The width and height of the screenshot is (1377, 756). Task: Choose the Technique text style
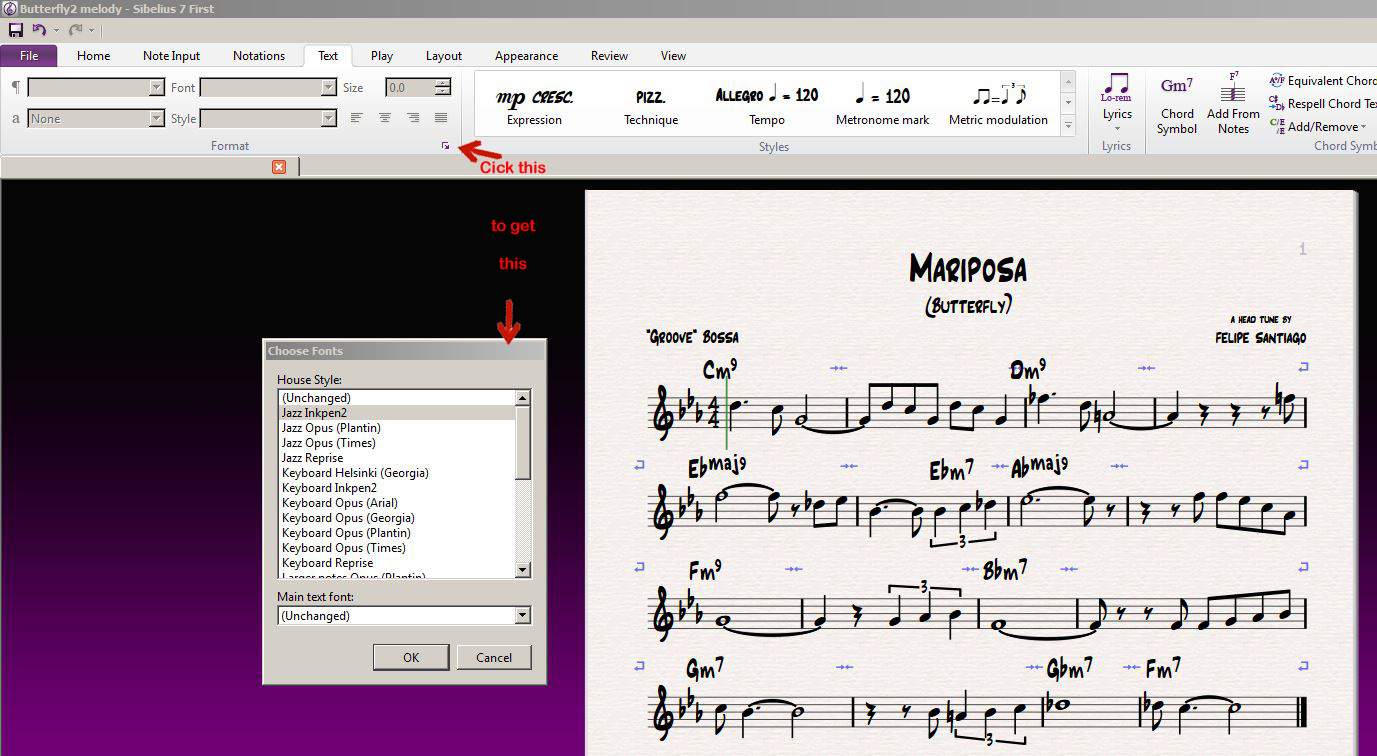coord(651,106)
